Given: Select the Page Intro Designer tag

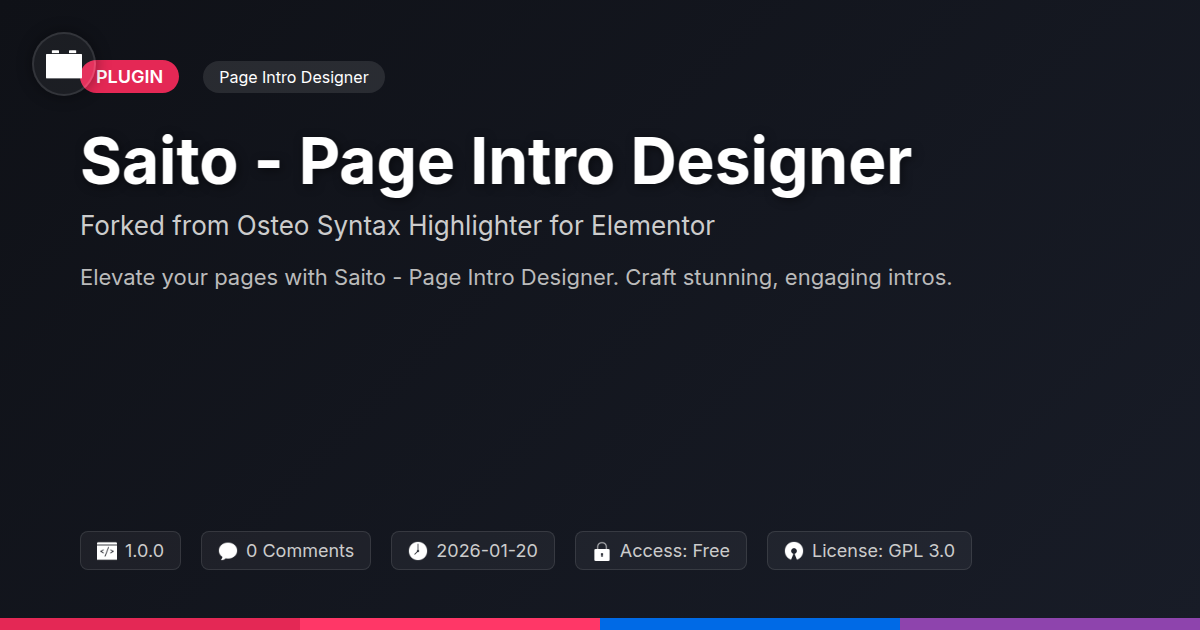Looking at the screenshot, I should (294, 77).
